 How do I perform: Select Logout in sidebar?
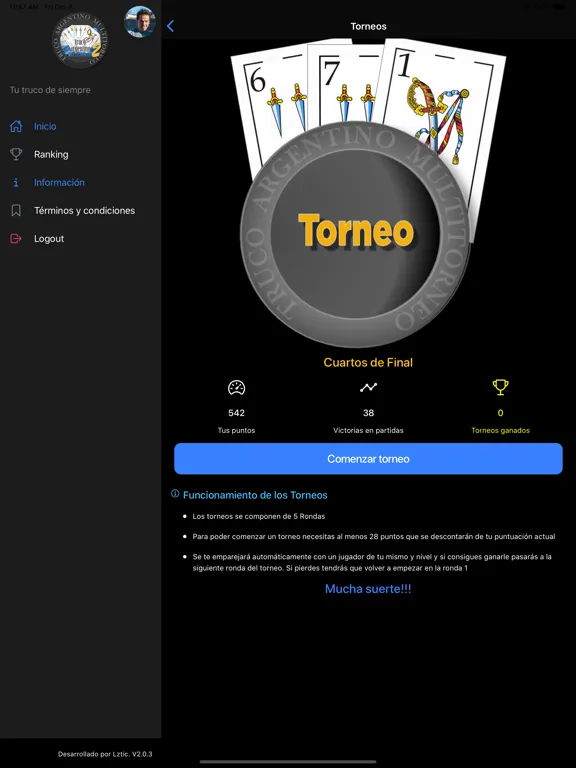(x=49, y=239)
